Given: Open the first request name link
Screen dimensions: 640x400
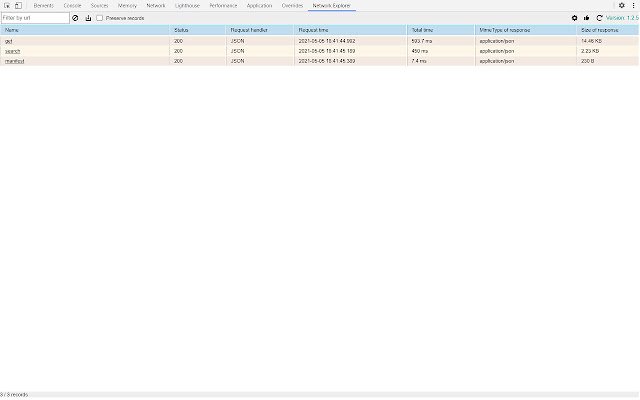Looking at the screenshot, I should pos(9,41).
